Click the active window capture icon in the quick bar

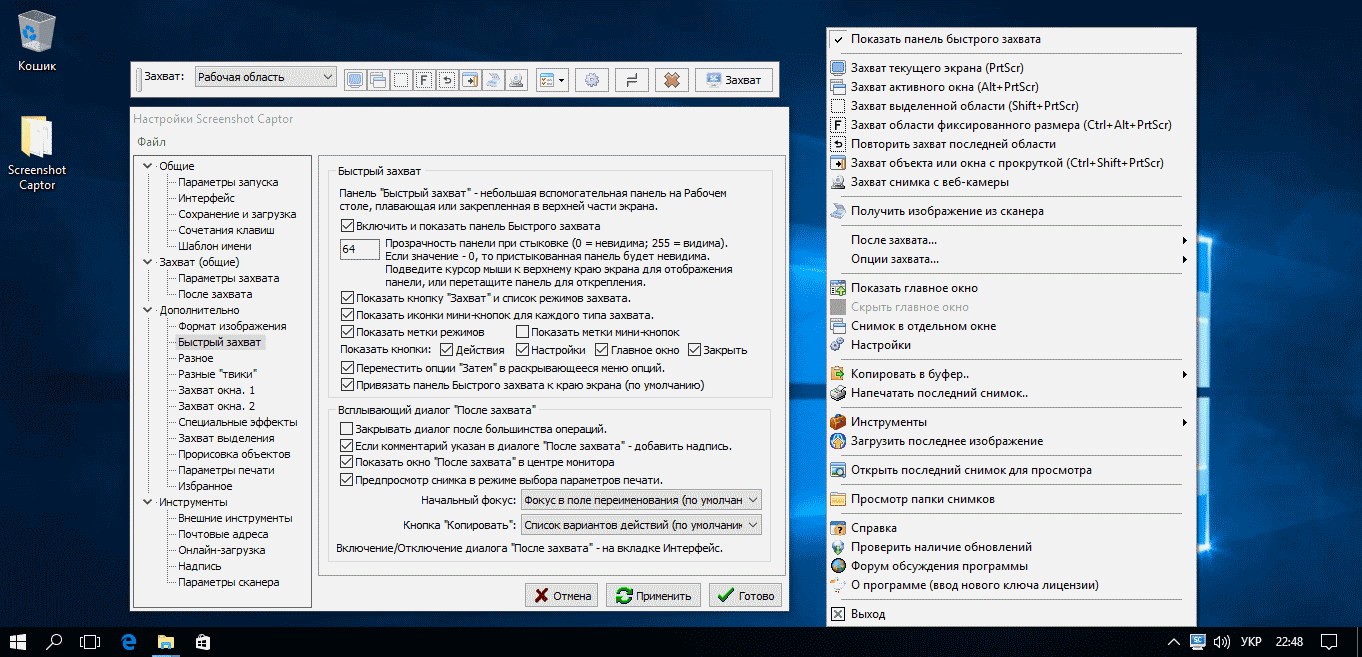377,81
